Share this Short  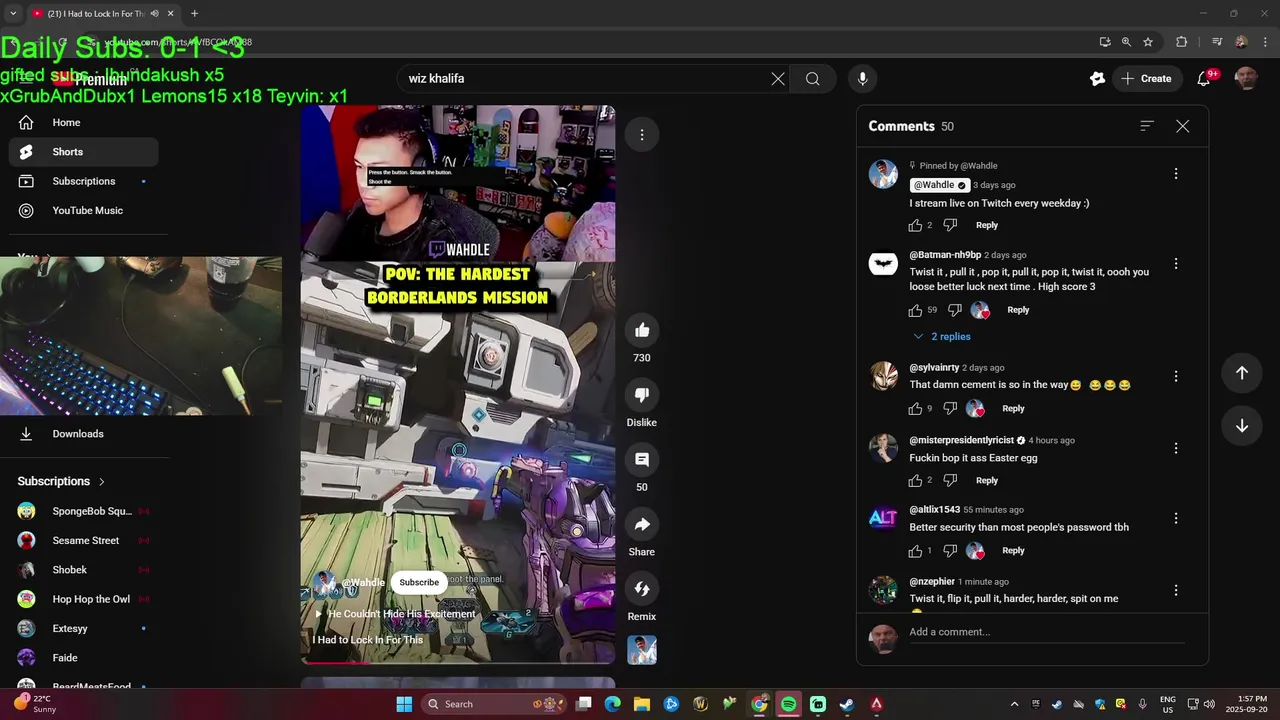(x=642, y=524)
